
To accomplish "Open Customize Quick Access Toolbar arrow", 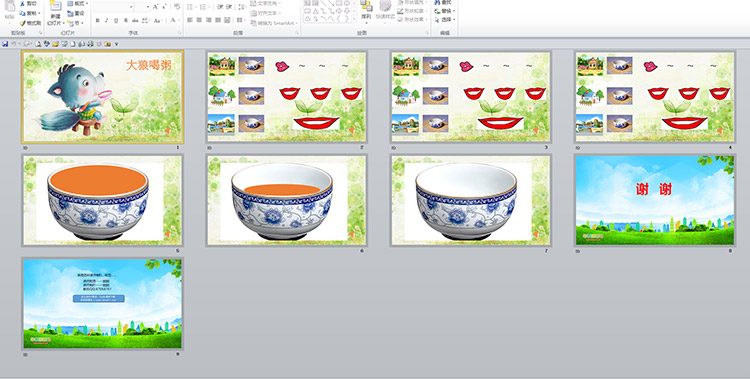I will coord(116,44).
